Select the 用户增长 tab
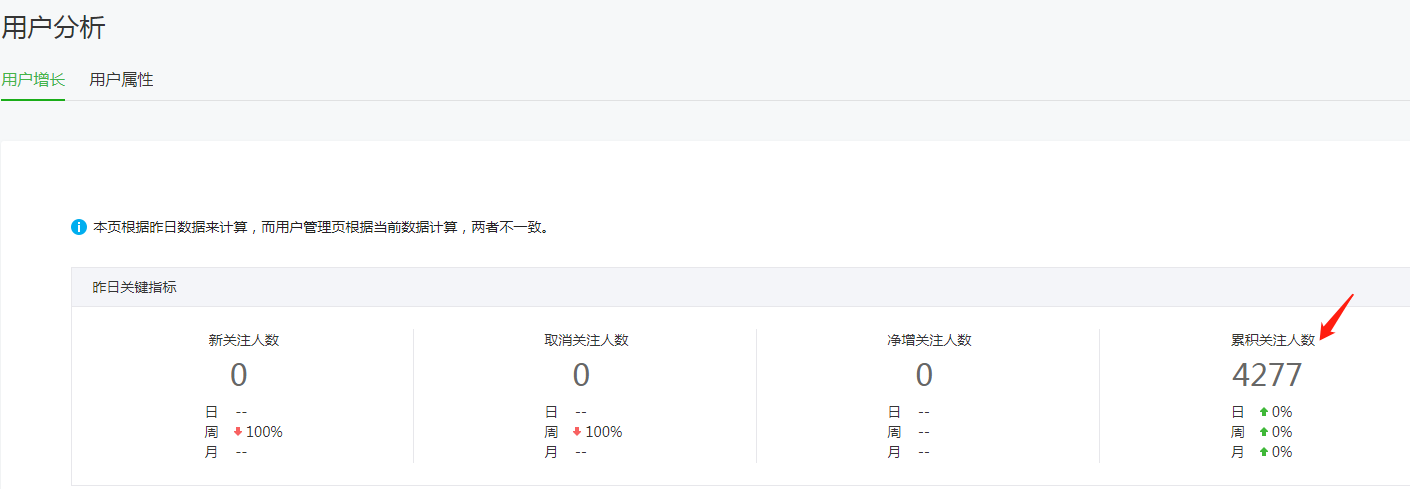 point(33,80)
